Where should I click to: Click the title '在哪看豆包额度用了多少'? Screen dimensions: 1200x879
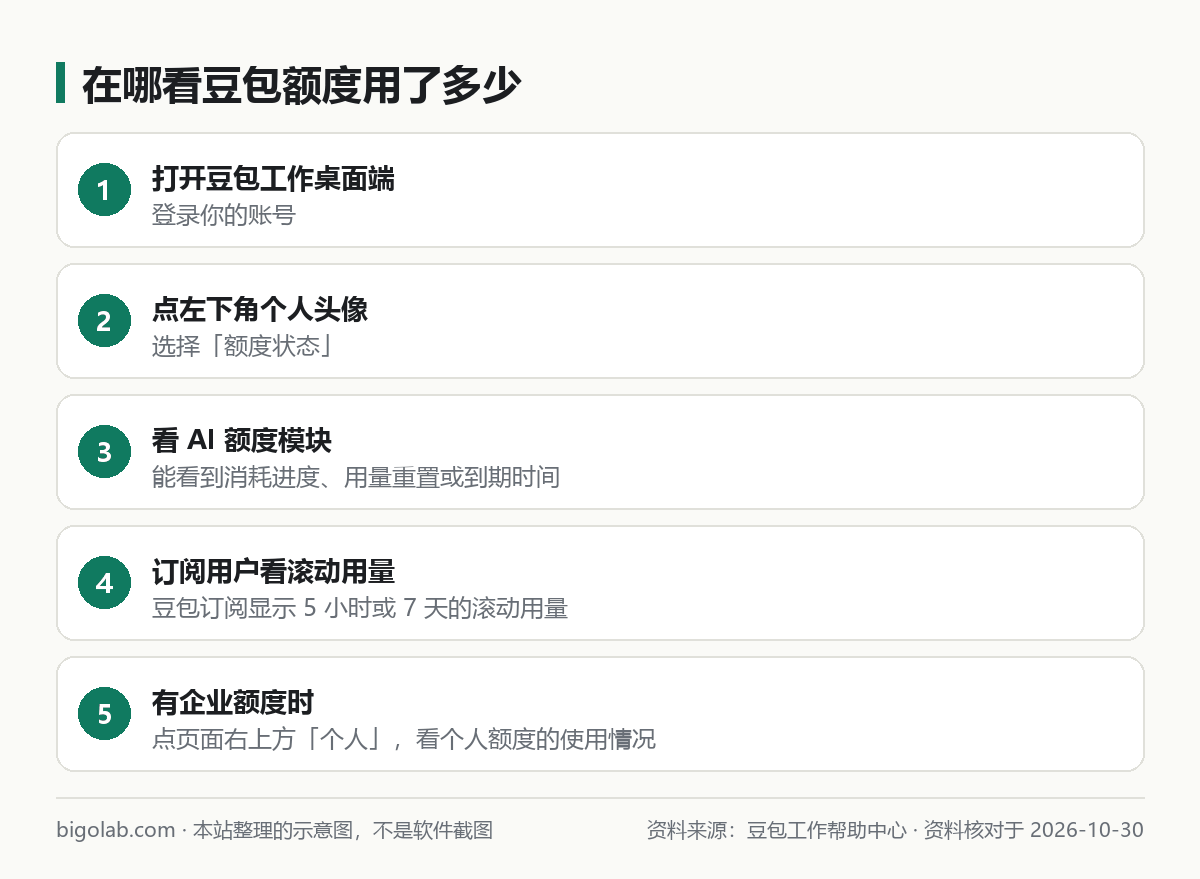[x=301, y=85]
